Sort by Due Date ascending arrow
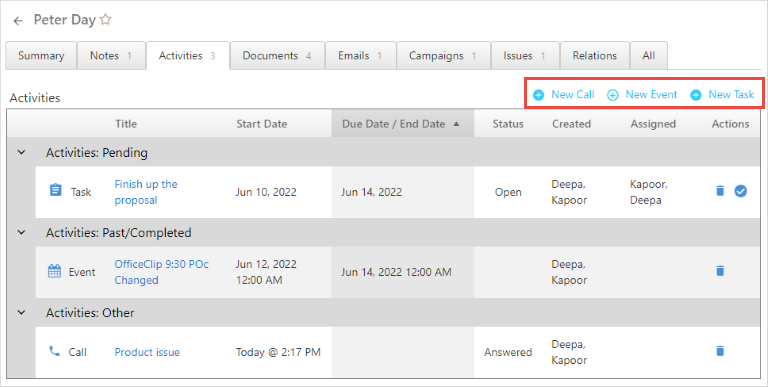This screenshot has width=768, height=387. pos(456,124)
